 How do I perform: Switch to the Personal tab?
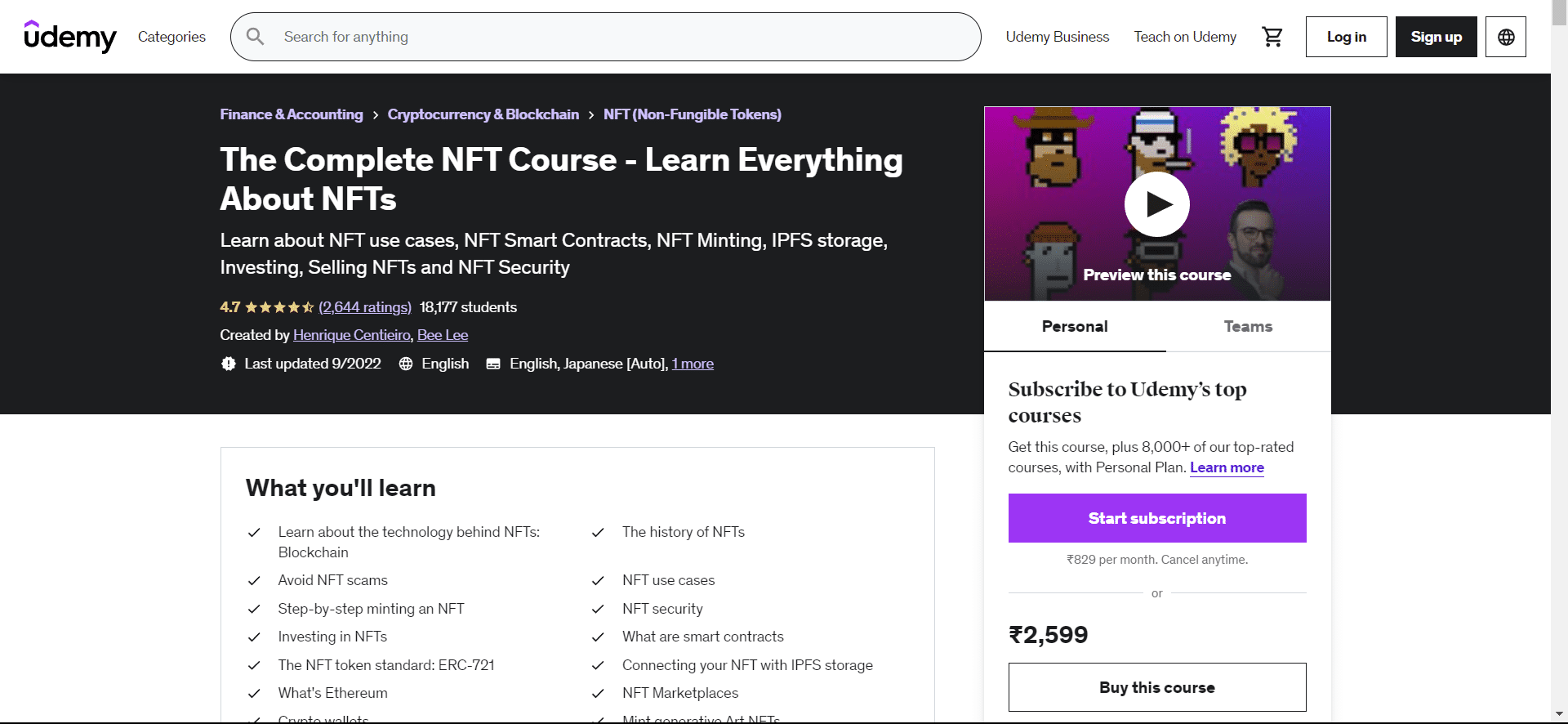pos(1075,327)
